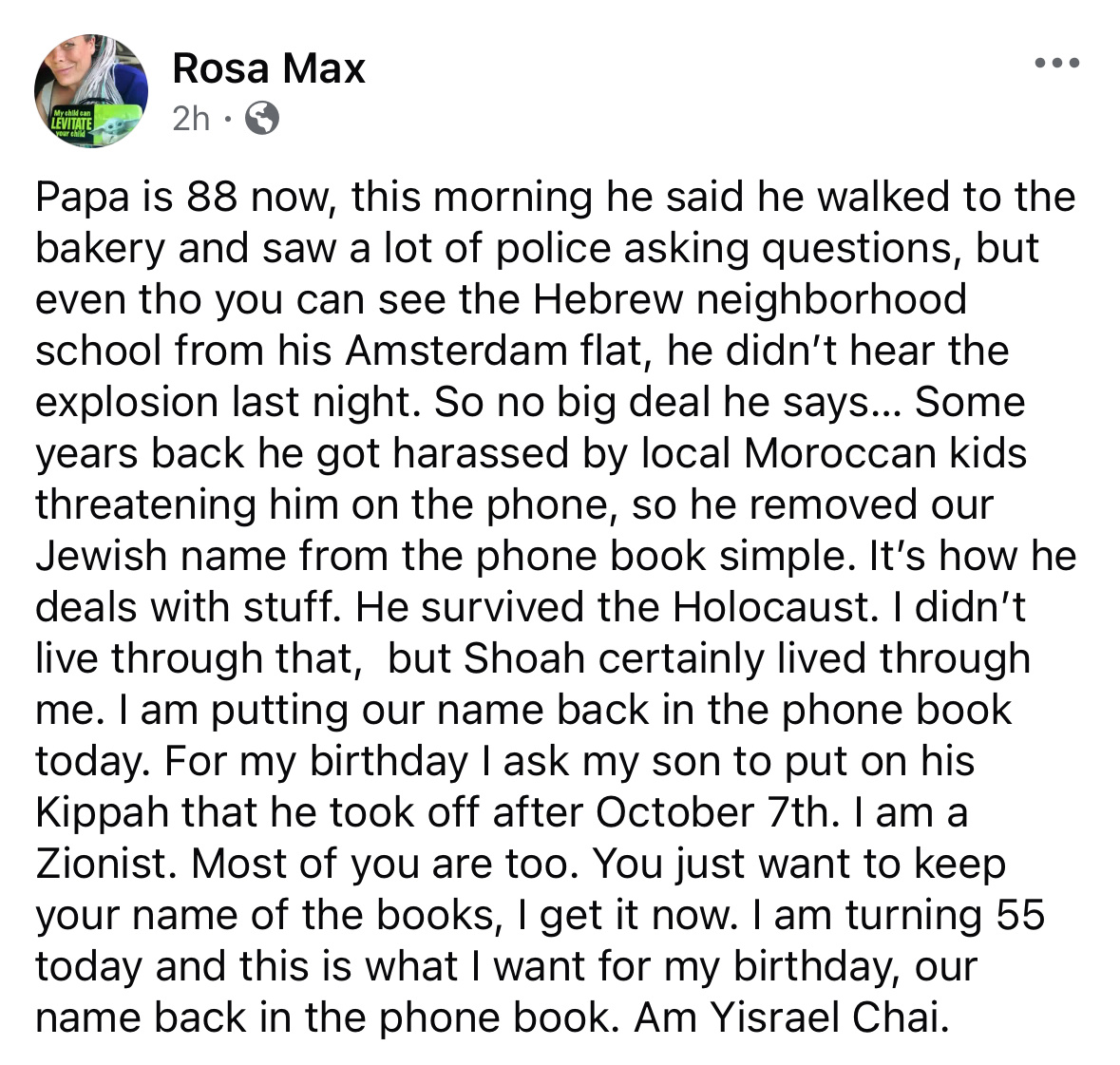Click the number "55" in the post
Screen dimensions: 1120x1065
(1020, 915)
